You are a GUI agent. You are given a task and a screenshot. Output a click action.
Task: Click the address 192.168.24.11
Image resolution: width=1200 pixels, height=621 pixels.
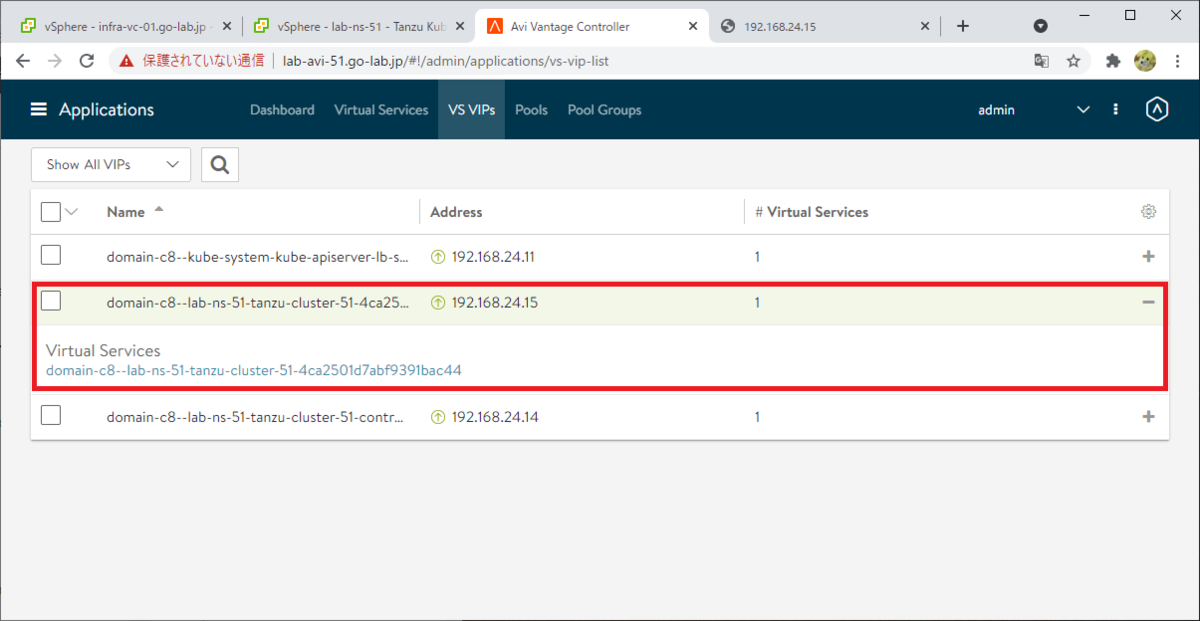pos(493,257)
